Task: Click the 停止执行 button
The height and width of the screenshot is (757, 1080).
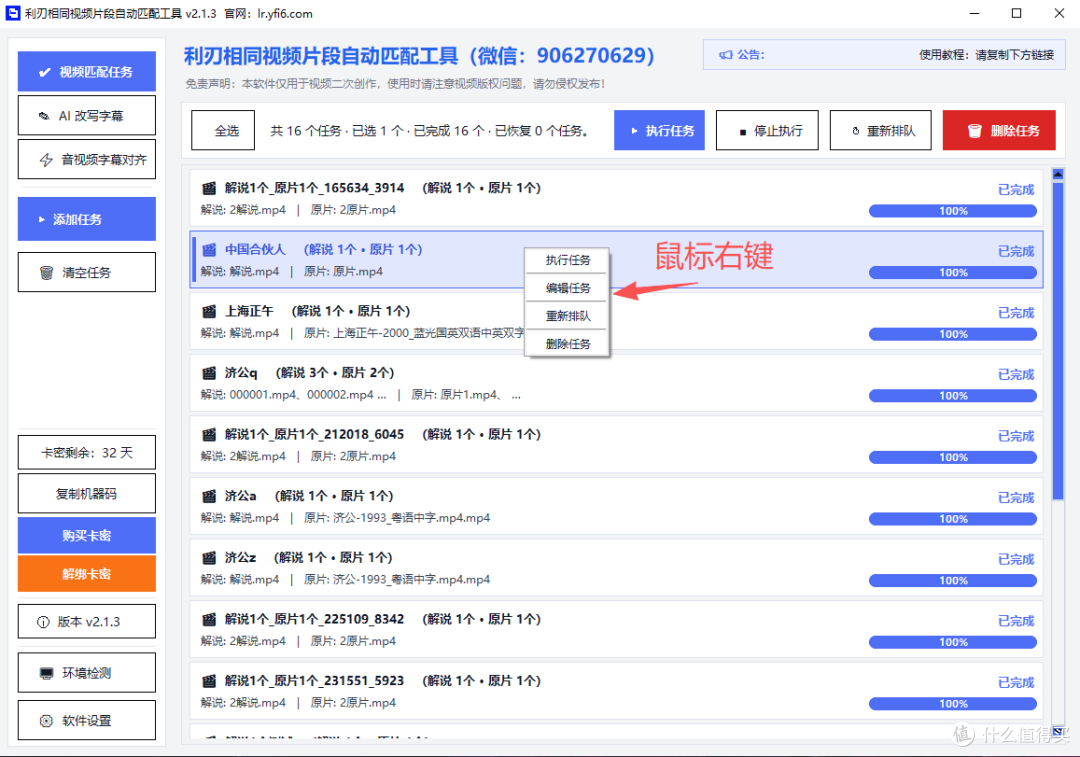Action: 767,130
